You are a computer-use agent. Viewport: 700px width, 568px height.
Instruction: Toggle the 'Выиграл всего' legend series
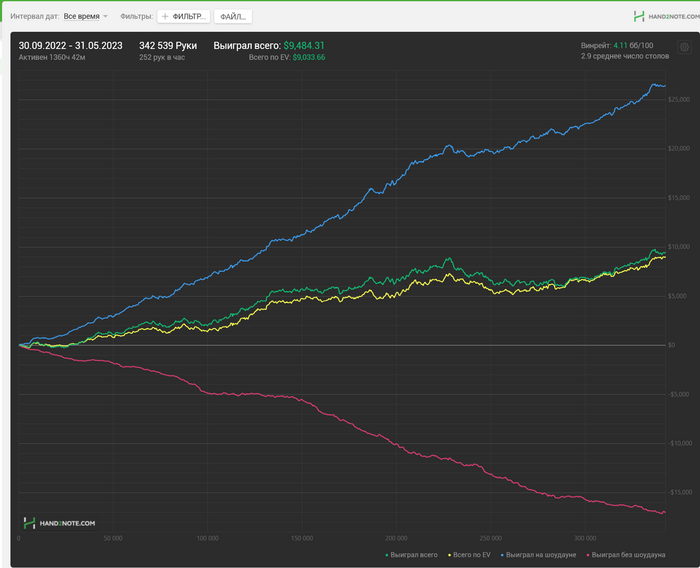pyautogui.click(x=412, y=555)
